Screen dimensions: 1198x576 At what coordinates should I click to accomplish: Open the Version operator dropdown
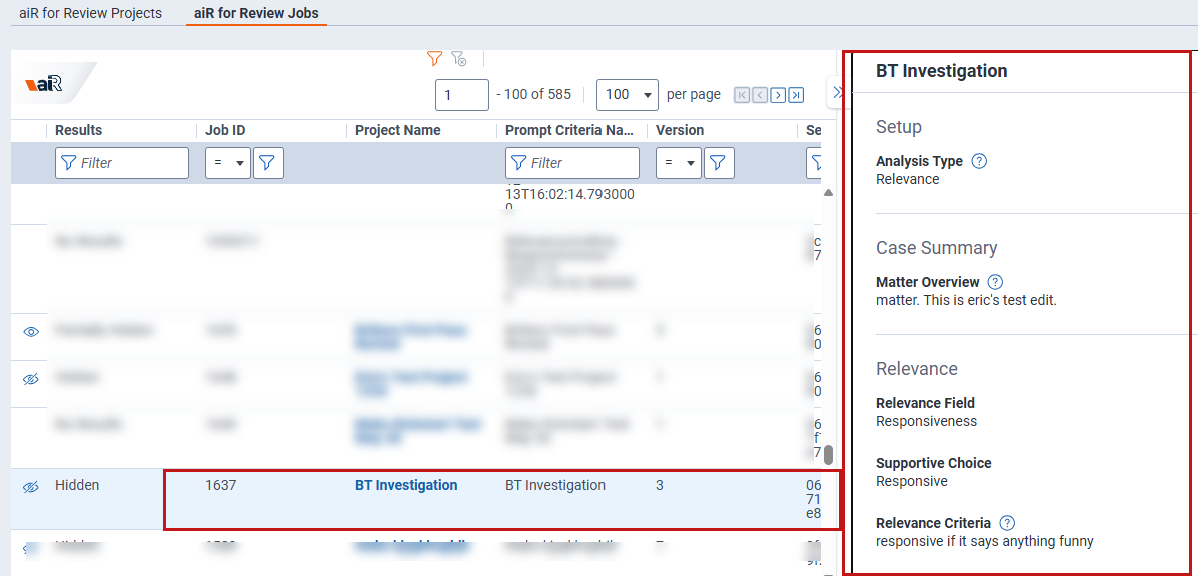pyautogui.click(x=679, y=163)
